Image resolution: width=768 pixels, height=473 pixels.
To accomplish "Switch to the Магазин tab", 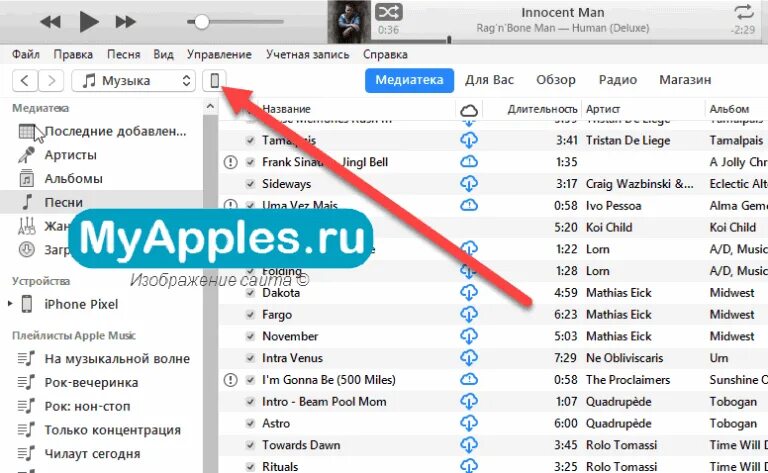I will point(685,80).
